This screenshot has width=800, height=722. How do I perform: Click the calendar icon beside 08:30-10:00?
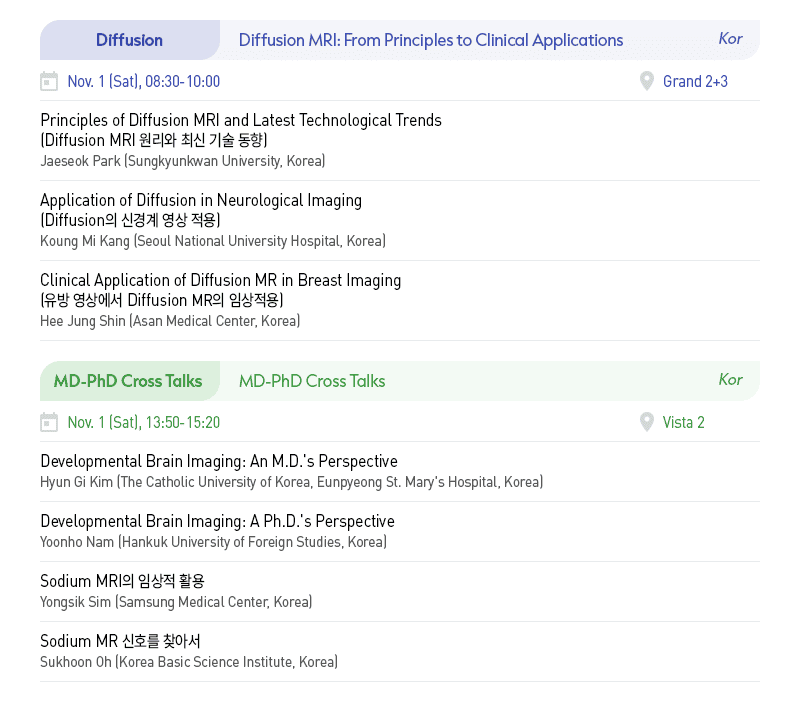pos(49,81)
